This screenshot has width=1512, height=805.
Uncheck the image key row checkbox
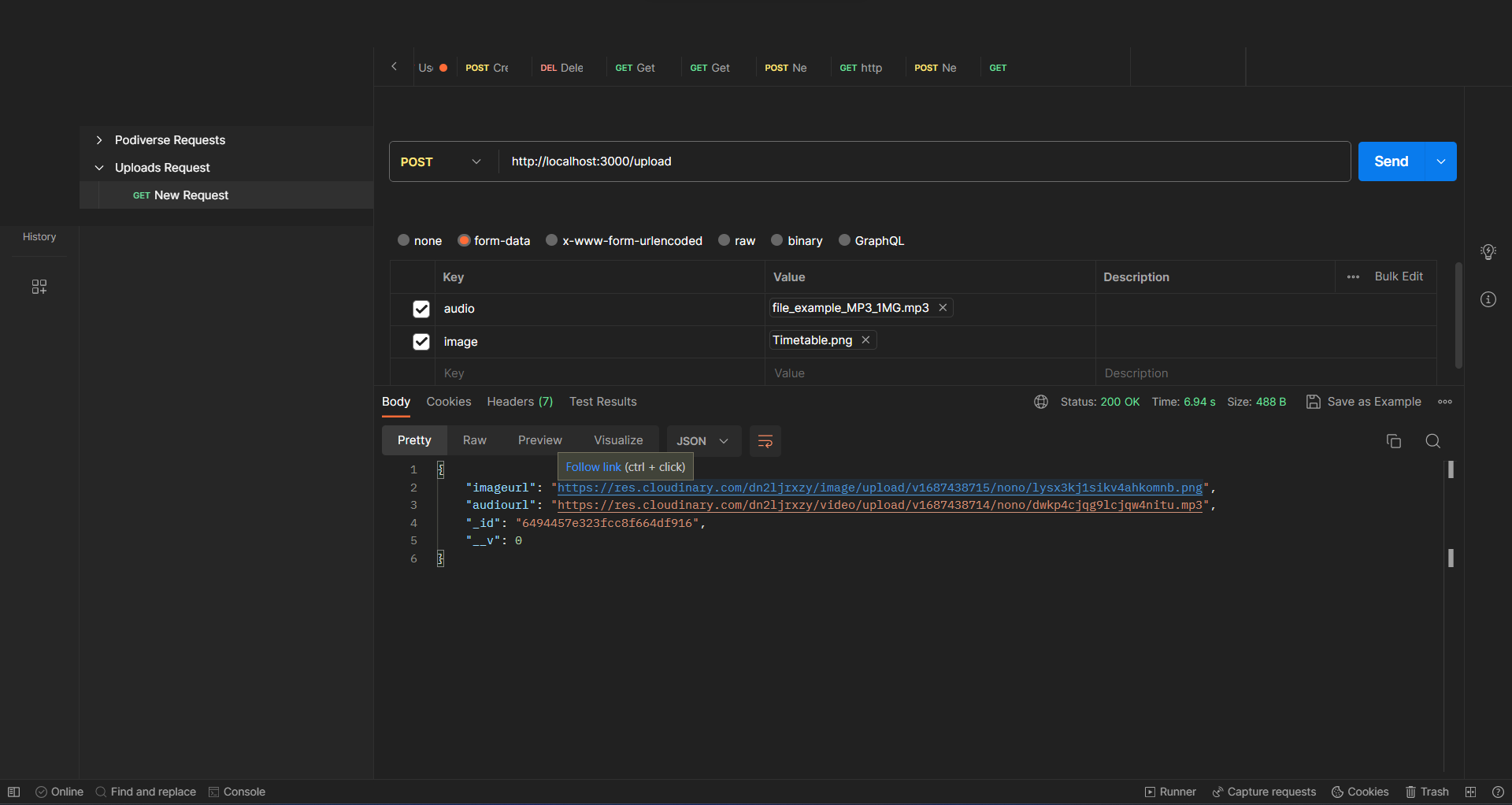421,342
